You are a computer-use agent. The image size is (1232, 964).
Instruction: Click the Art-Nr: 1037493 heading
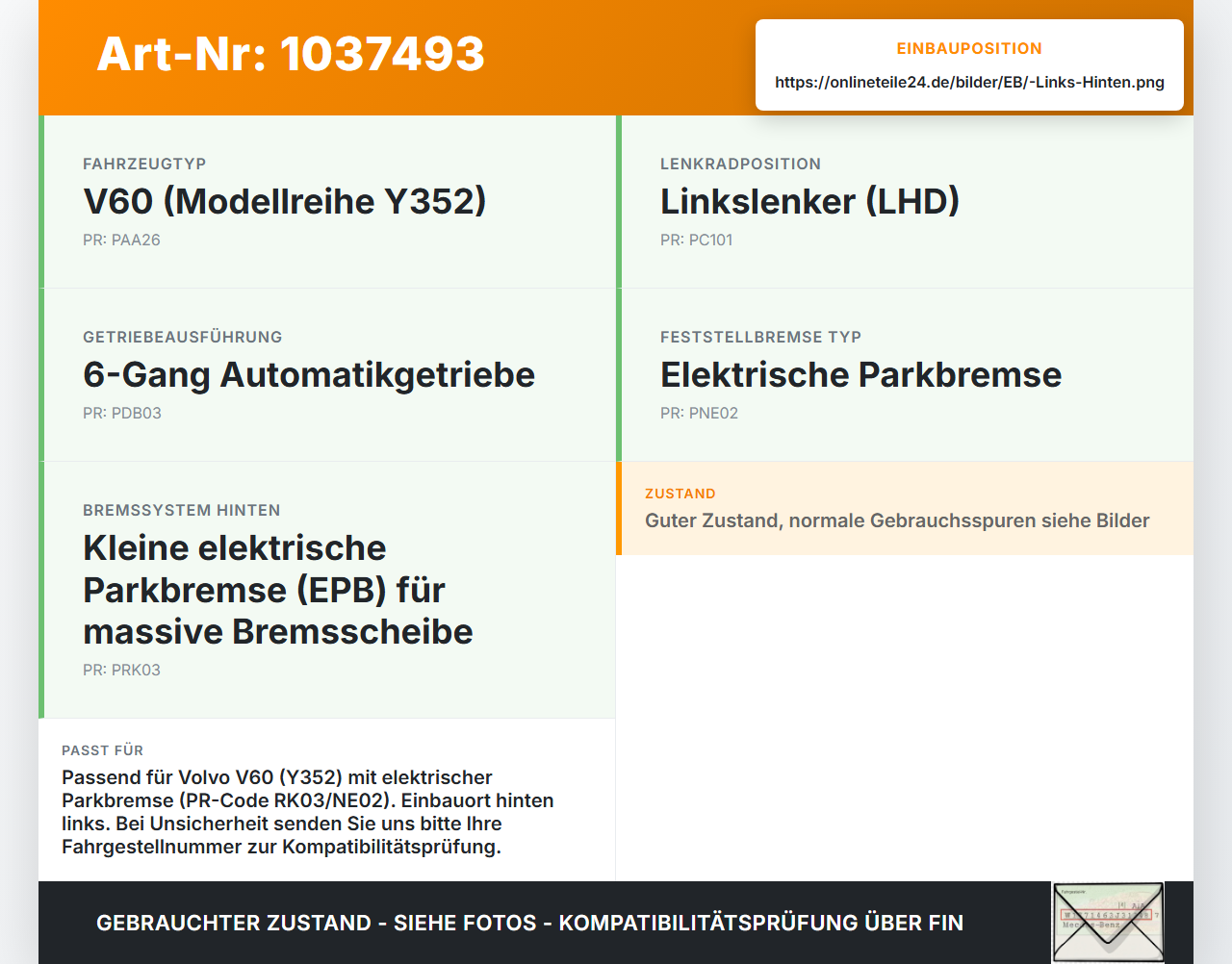pos(291,54)
